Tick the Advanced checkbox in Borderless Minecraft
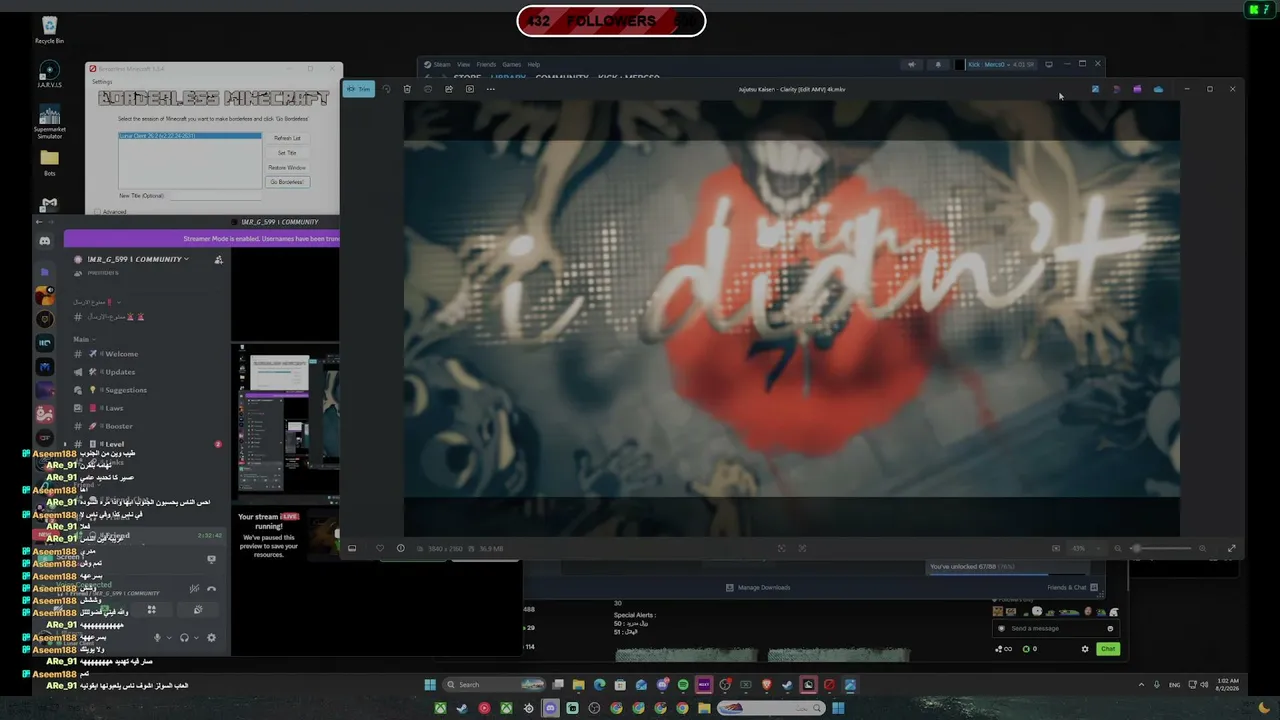Image resolution: width=1280 pixels, height=720 pixels. coord(97,212)
